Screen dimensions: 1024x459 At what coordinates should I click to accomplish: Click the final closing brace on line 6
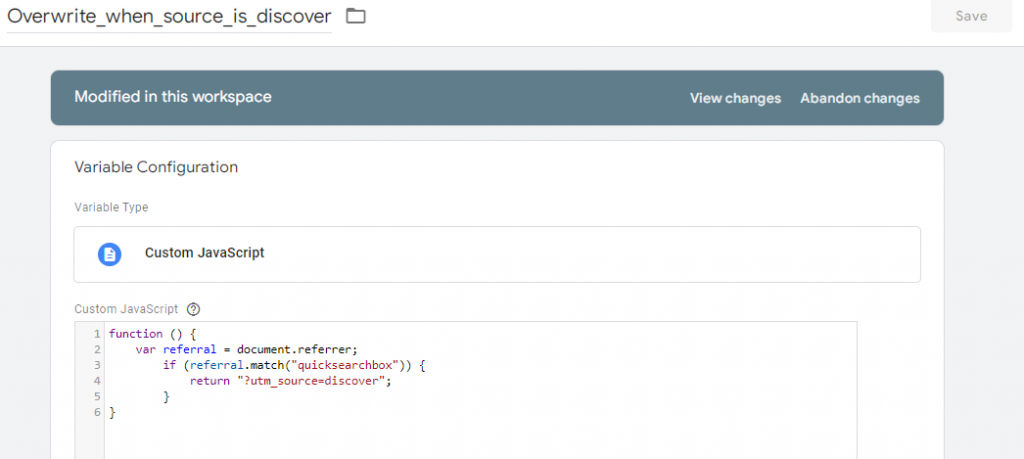click(x=112, y=413)
